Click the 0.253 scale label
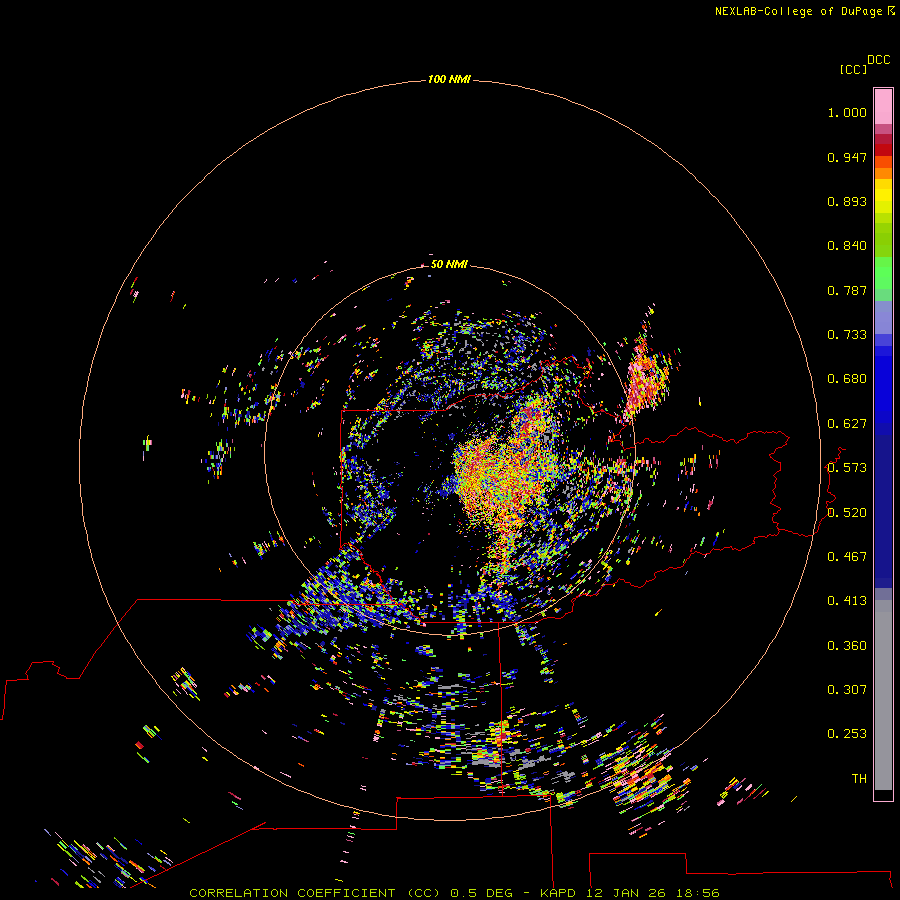Screen dimensions: 900x900 coord(847,734)
